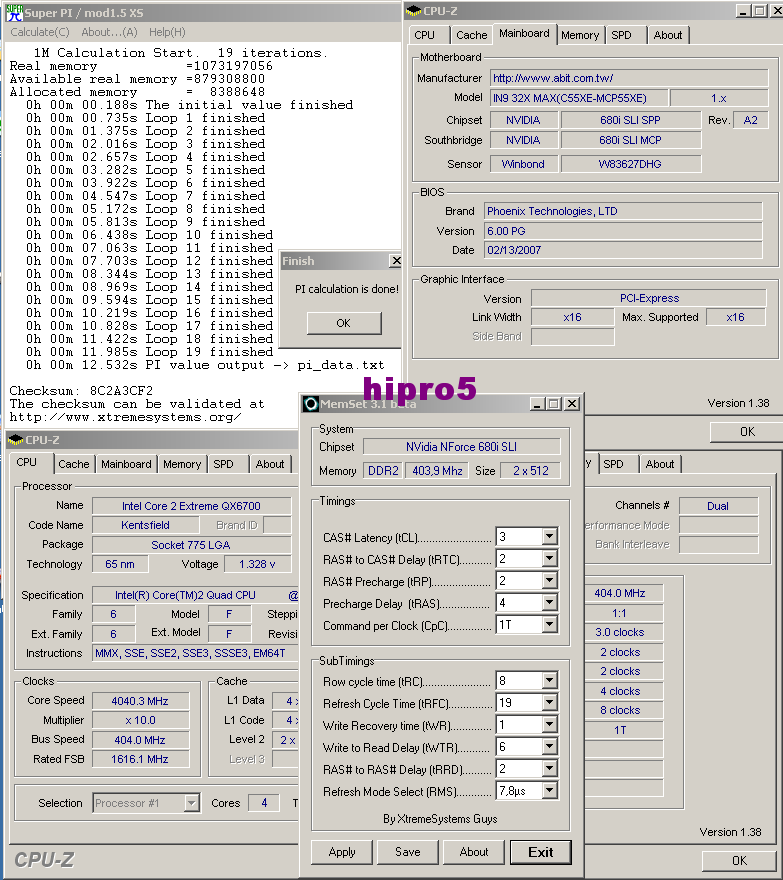Switch to Cache tab in top CPU-Z window

[471, 35]
